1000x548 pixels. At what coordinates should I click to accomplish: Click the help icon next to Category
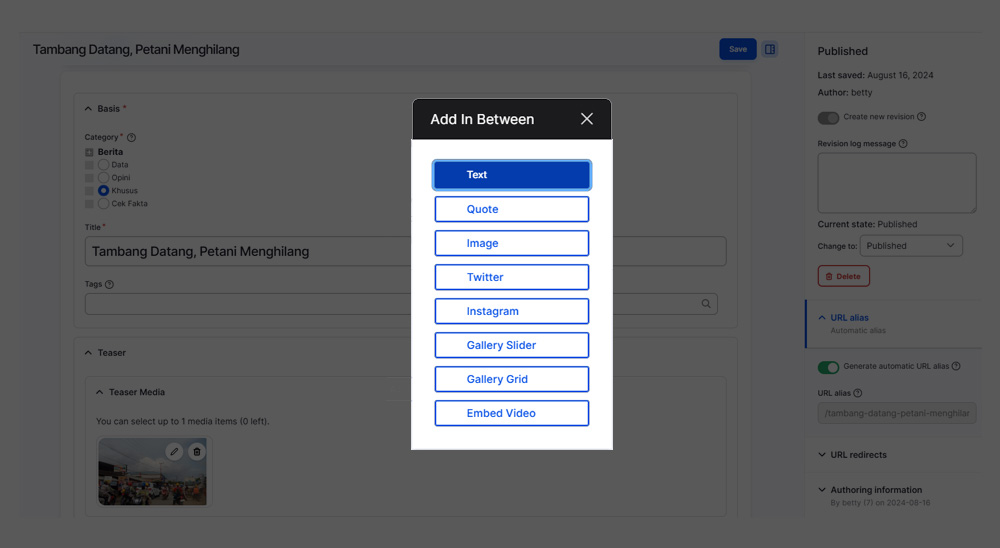coord(132,137)
